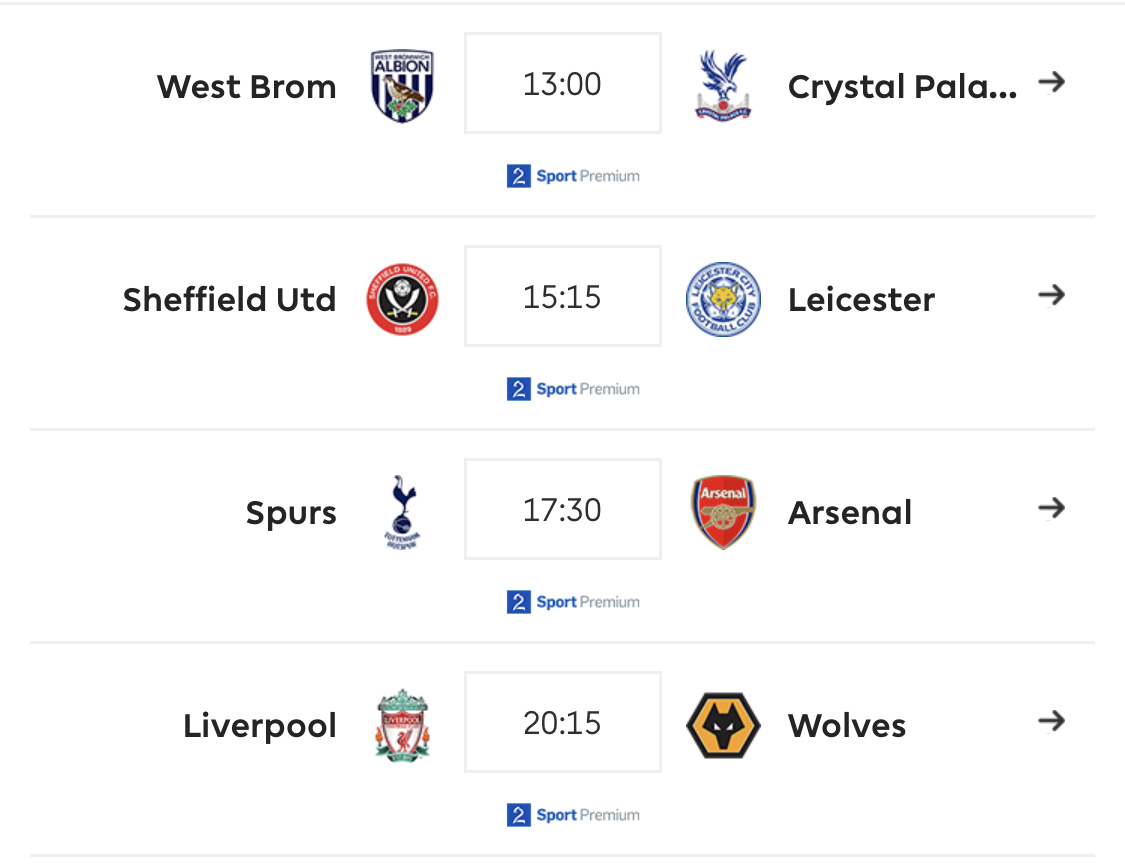Open West Brom match via arrow
Screen dimensions: 1125x864
[x=1052, y=82]
